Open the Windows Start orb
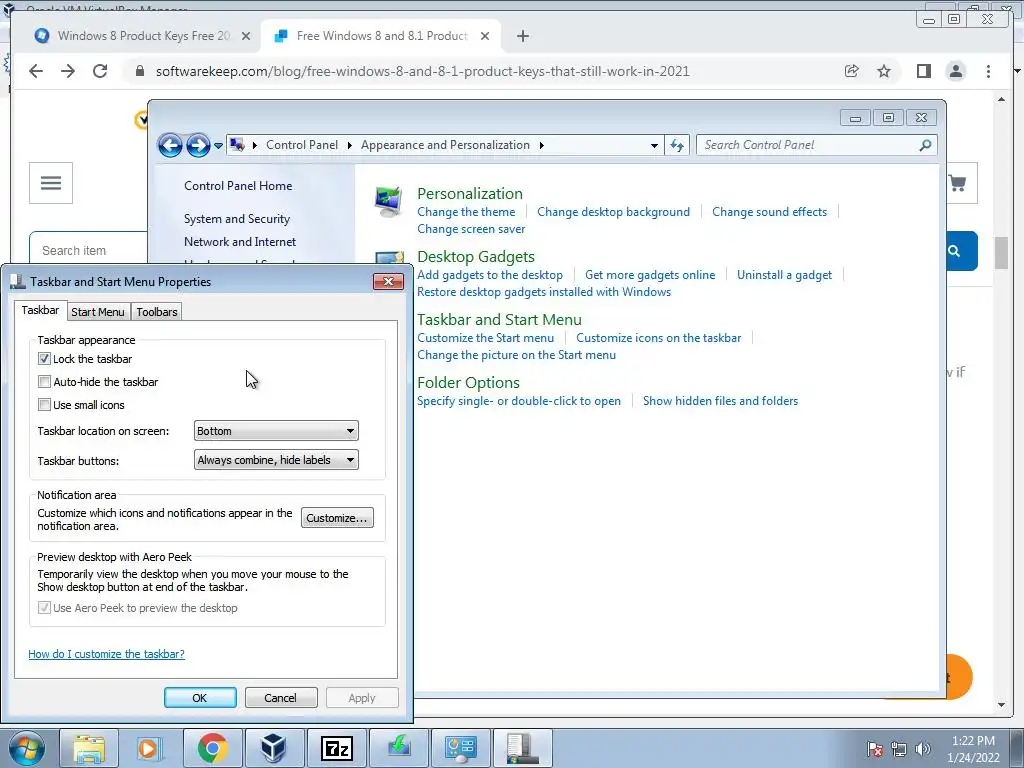The image size is (1024, 768). [27, 748]
